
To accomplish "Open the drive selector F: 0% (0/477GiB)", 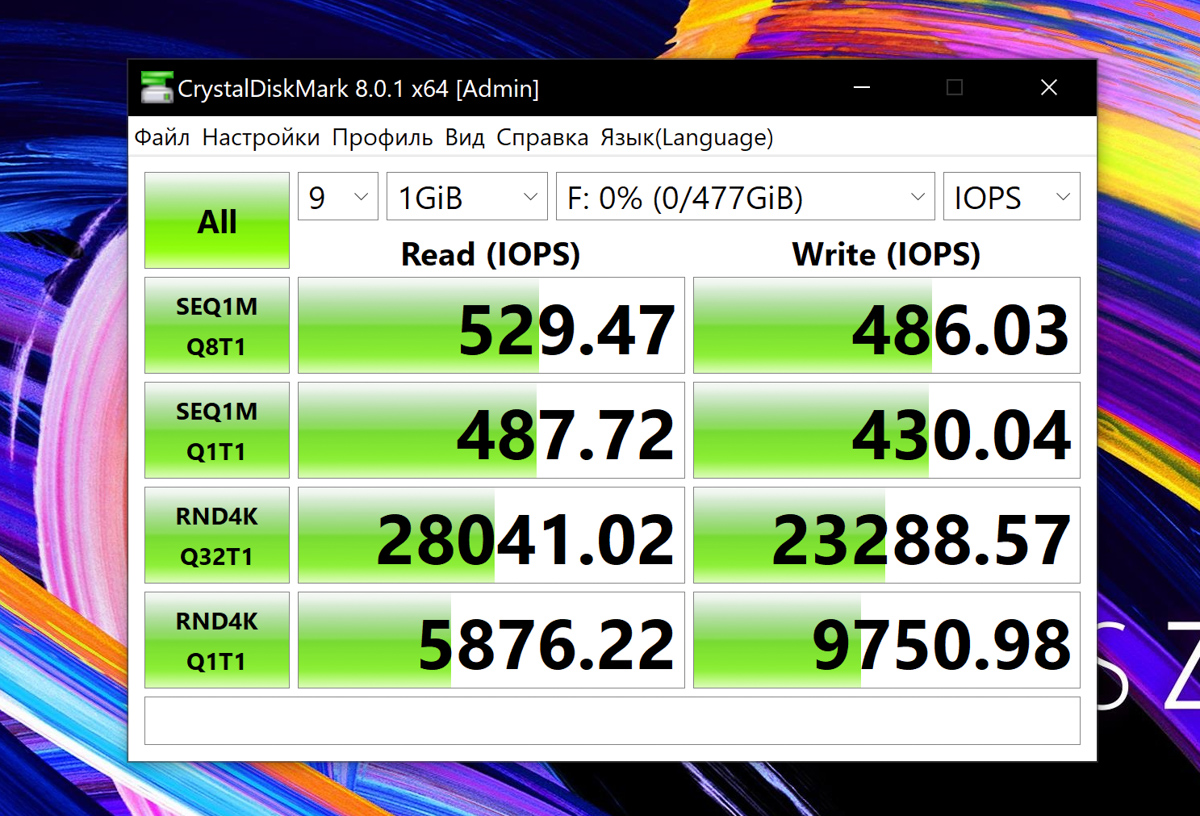I will pyautogui.click(x=745, y=197).
